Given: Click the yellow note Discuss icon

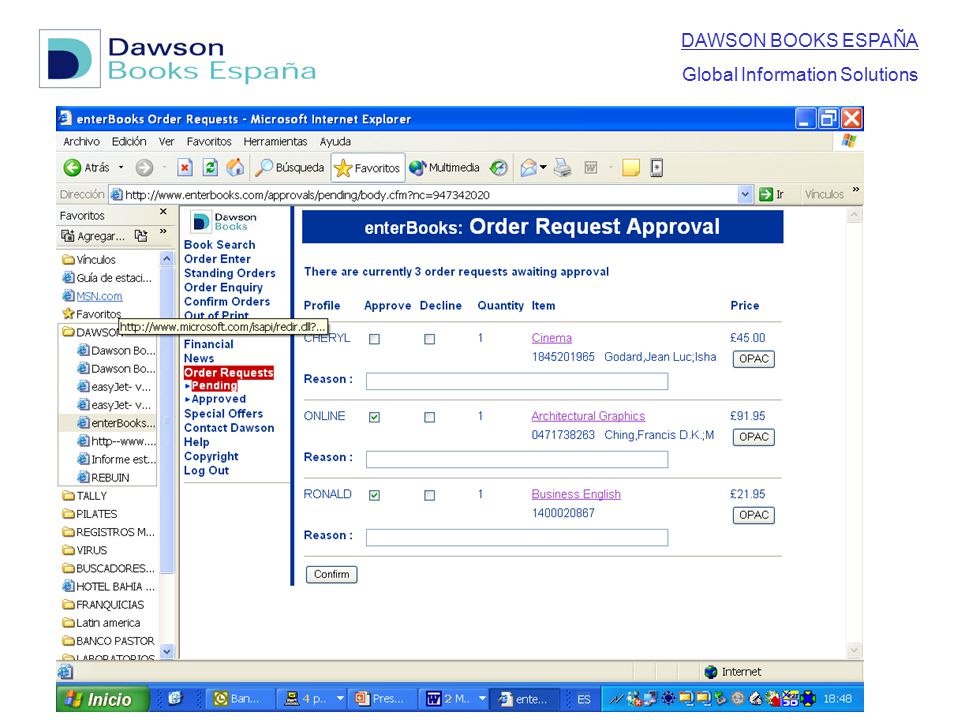Looking at the screenshot, I should tap(631, 167).
